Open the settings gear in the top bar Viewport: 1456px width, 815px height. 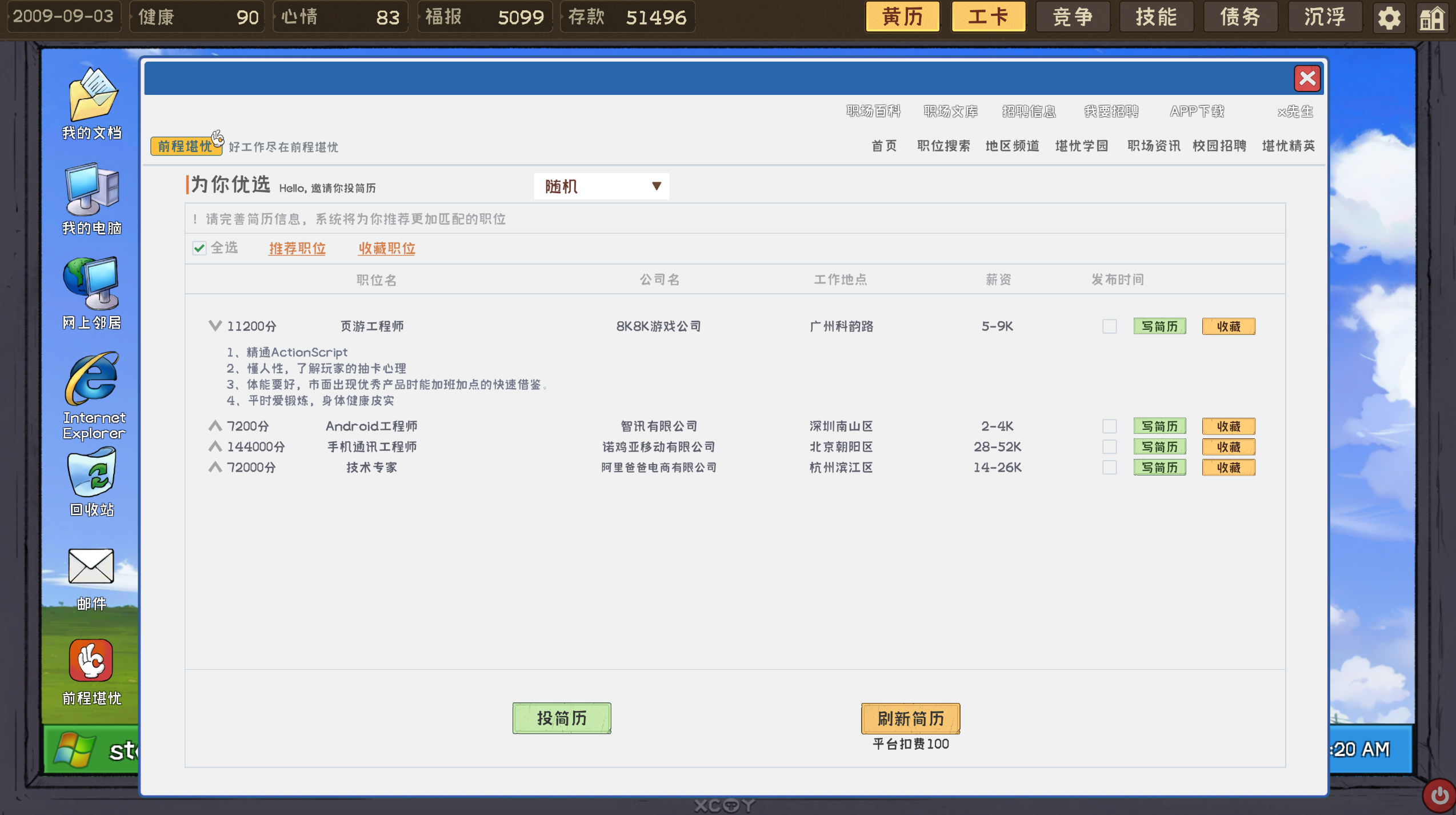pyautogui.click(x=1389, y=17)
